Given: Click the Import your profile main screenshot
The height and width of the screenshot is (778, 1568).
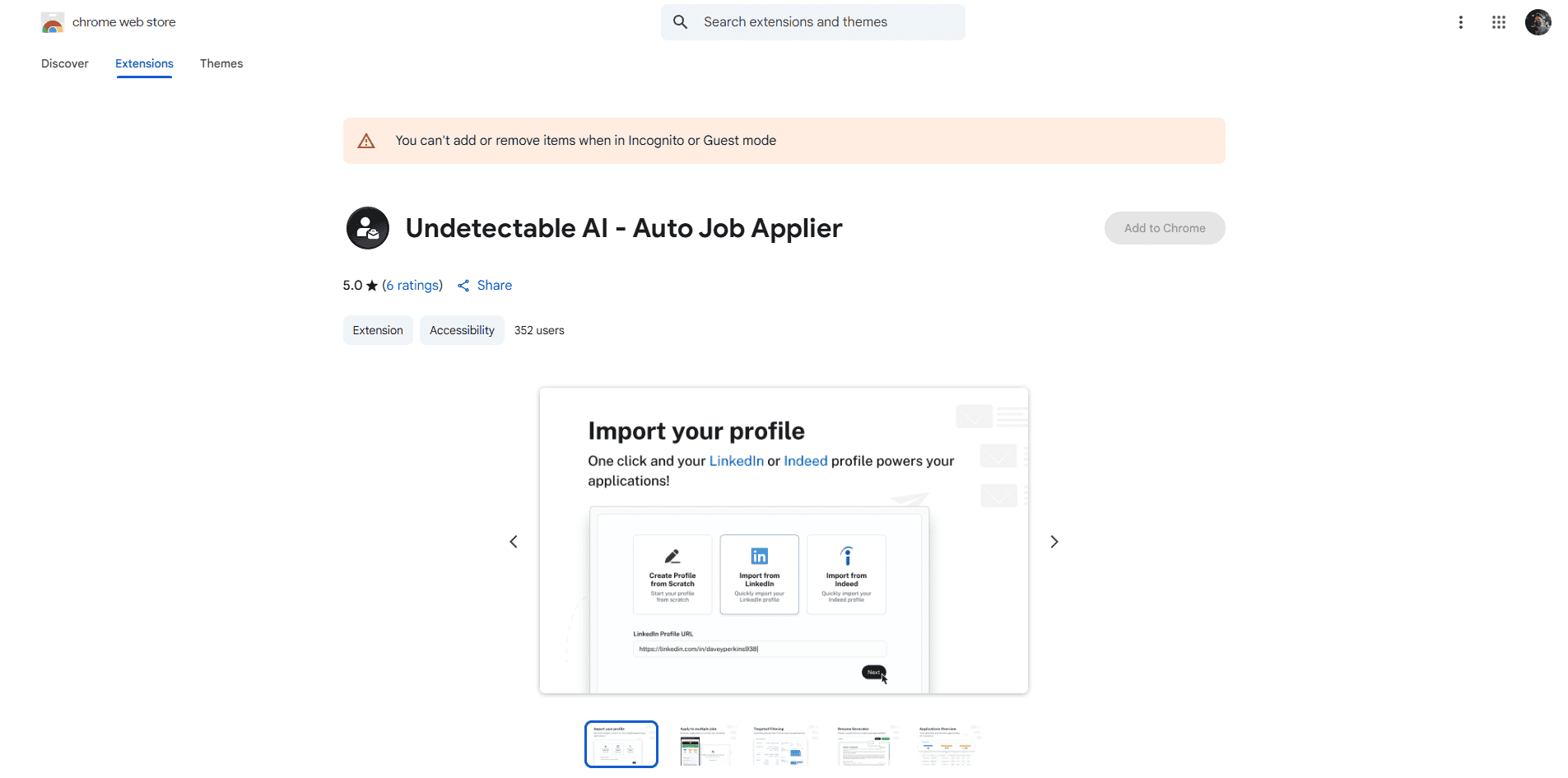Looking at the screenshot, I should pyautogui.click(x=784, y=541).
